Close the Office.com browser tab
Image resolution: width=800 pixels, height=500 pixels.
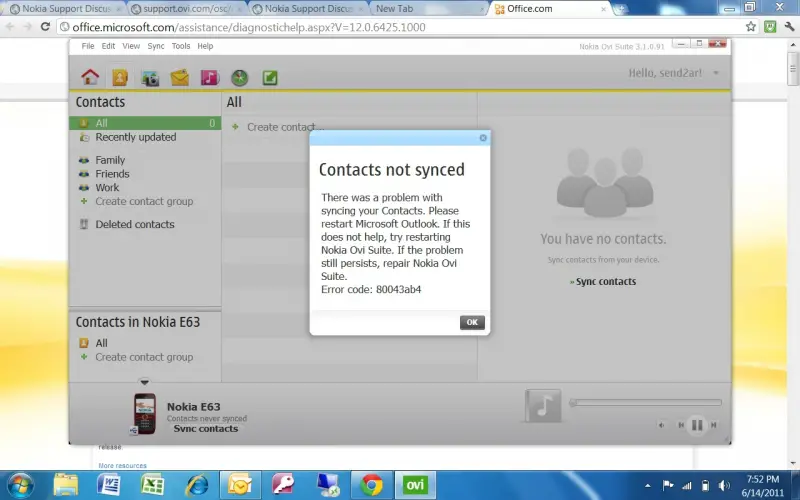pyautogui.click(x=603, y=9)
